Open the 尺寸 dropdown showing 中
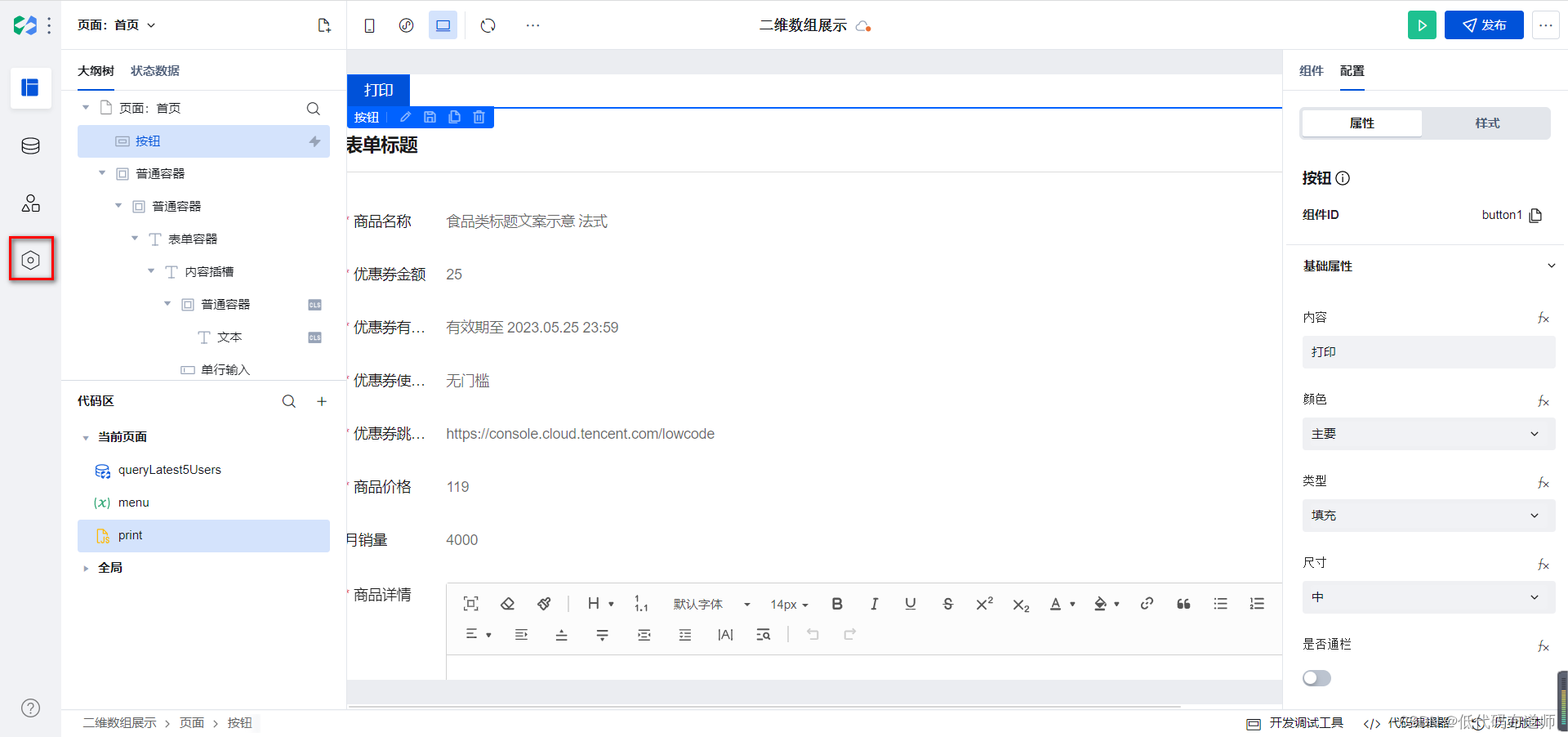 point(1428,597)
